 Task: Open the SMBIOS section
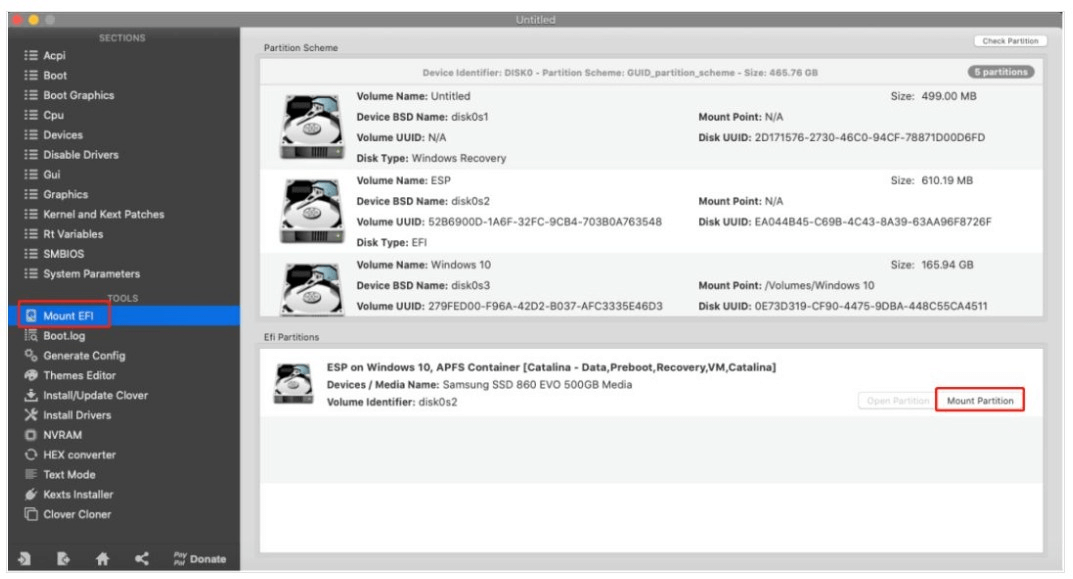coord(63,254)
